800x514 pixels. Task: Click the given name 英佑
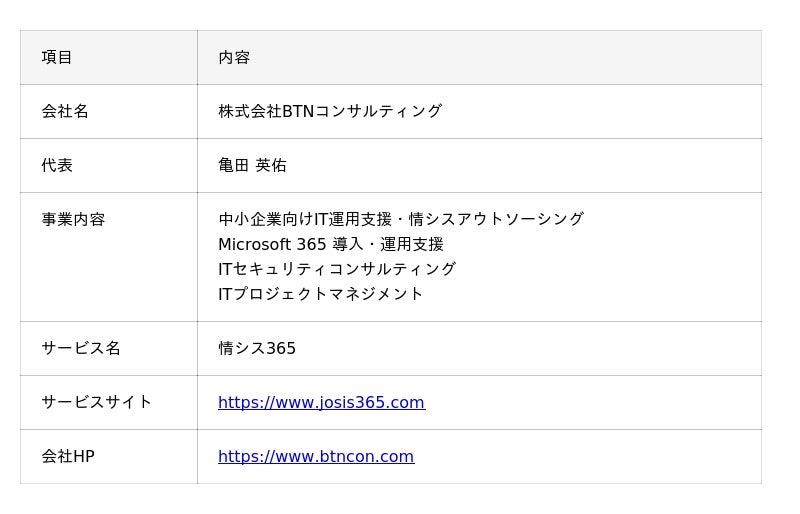[271, 165]
